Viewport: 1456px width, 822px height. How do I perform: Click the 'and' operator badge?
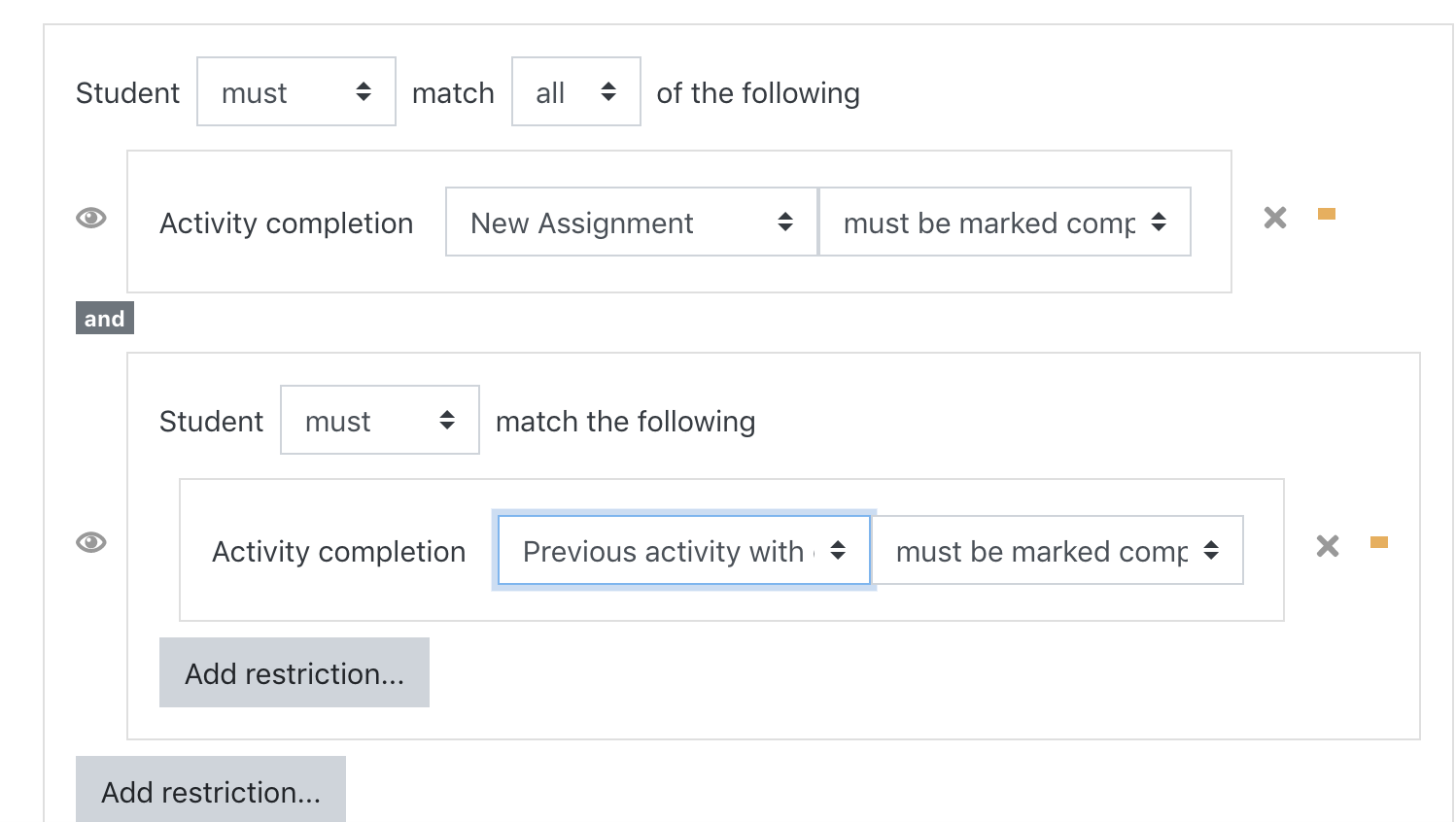pos(105,318)
